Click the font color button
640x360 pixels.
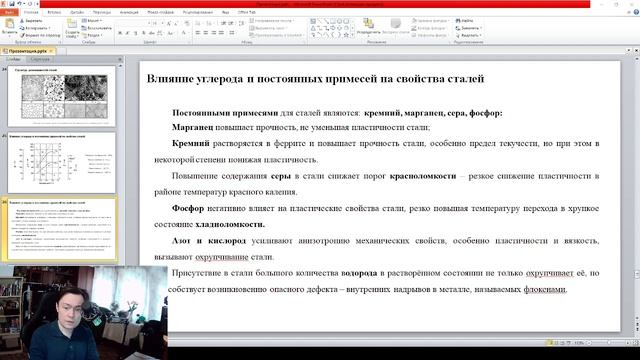pos(184,33)
